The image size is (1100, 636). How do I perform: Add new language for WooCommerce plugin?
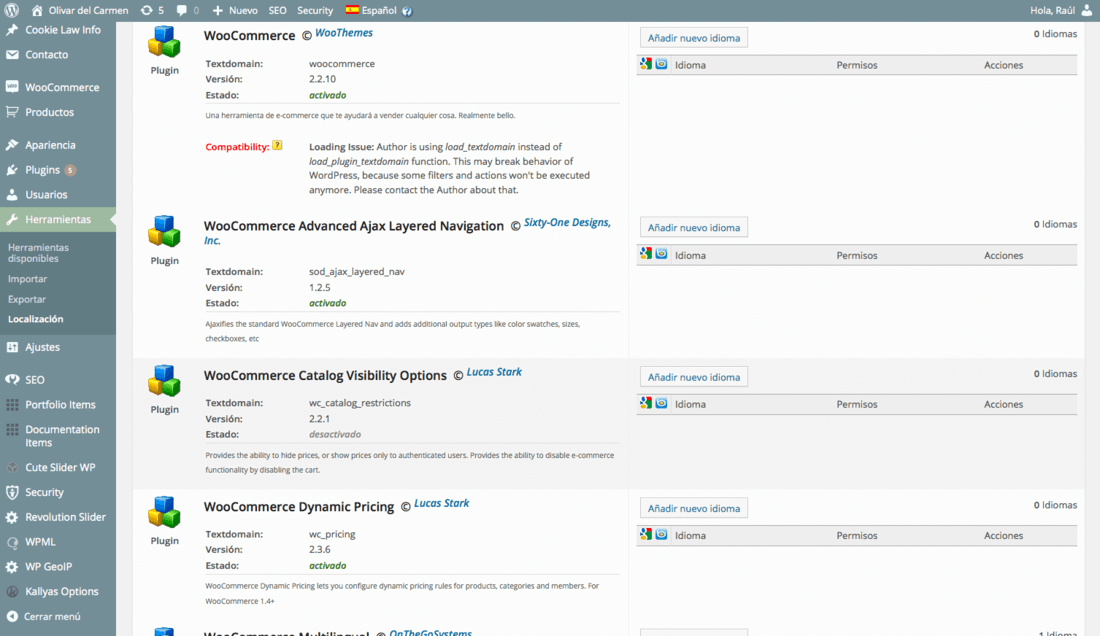(694, 38)
